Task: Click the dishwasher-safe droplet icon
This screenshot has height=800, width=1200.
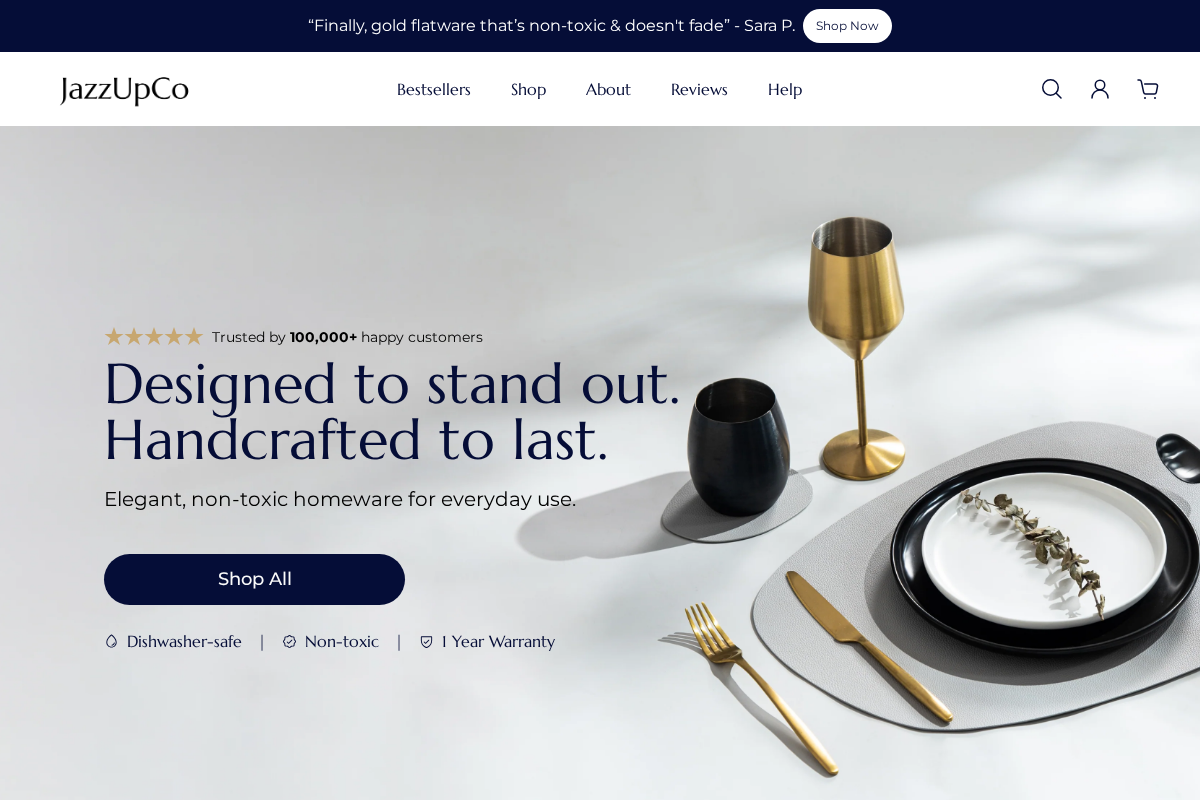Action: point(112,642)
